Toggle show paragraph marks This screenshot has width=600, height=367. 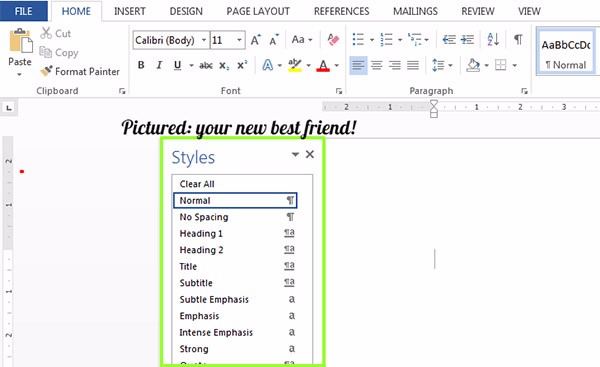[x=518, y=39]
